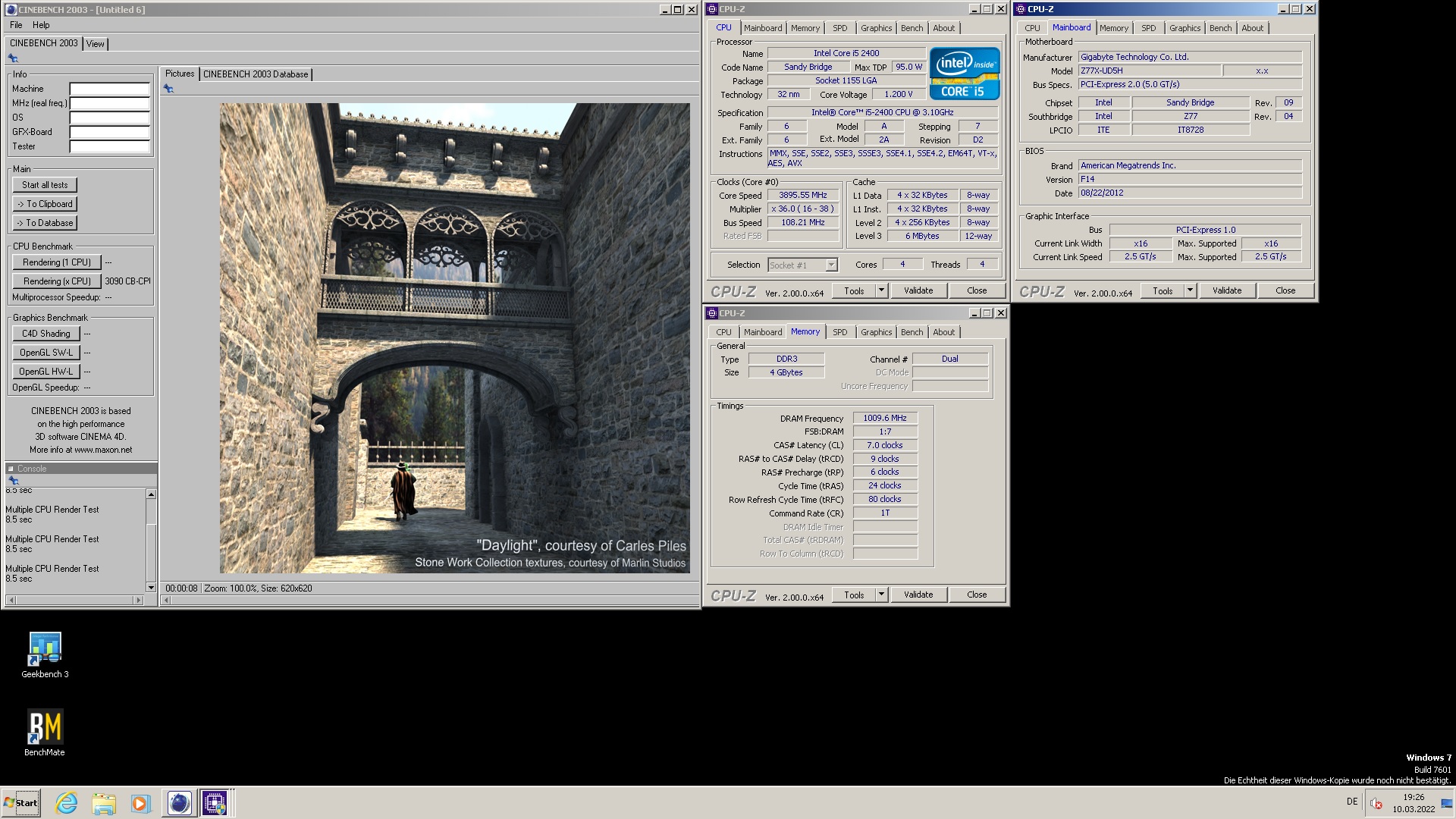This screenshot has height=819, width=1456.
Task: Click the volume tray icon
Action: click(x=1376, y=803)
